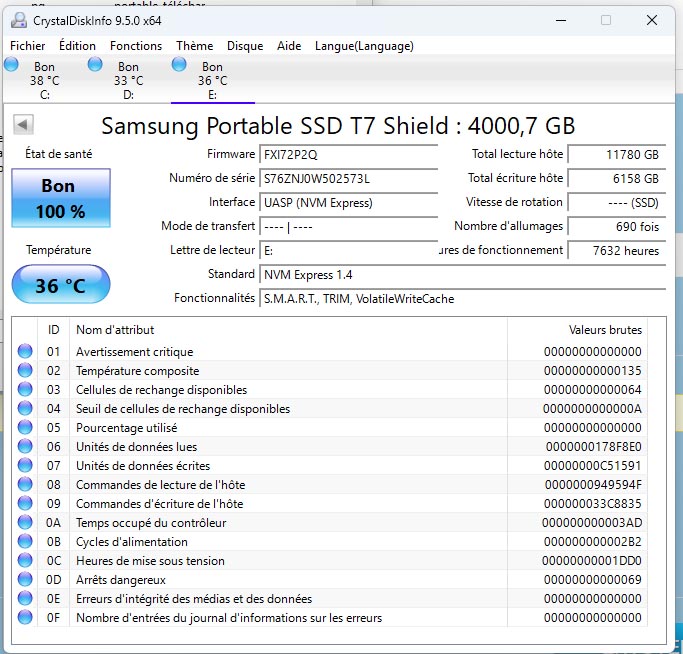Click status dot for Pourcentage utilisé row
683x654 pixels.
pos(25,427)
